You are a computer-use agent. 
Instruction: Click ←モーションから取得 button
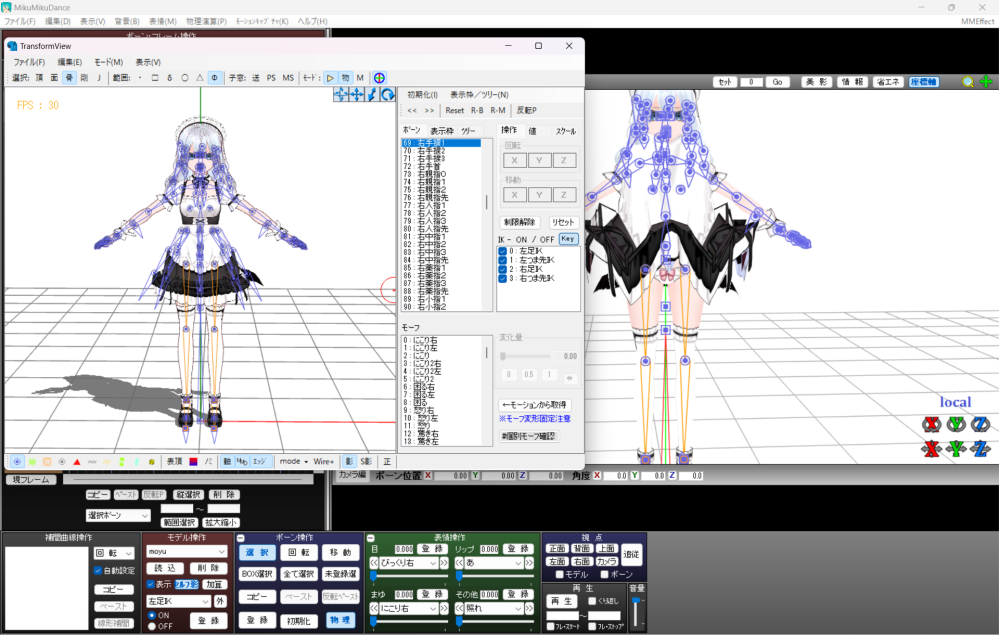(x=535, y=404)
